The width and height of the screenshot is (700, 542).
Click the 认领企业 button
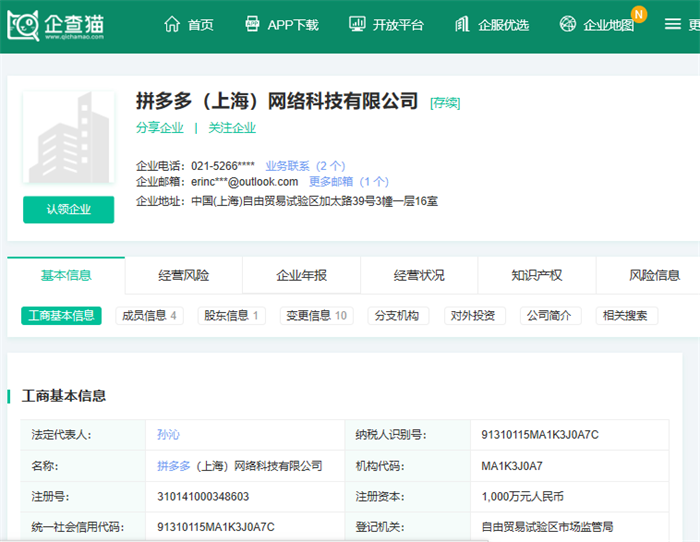point(69,209)
